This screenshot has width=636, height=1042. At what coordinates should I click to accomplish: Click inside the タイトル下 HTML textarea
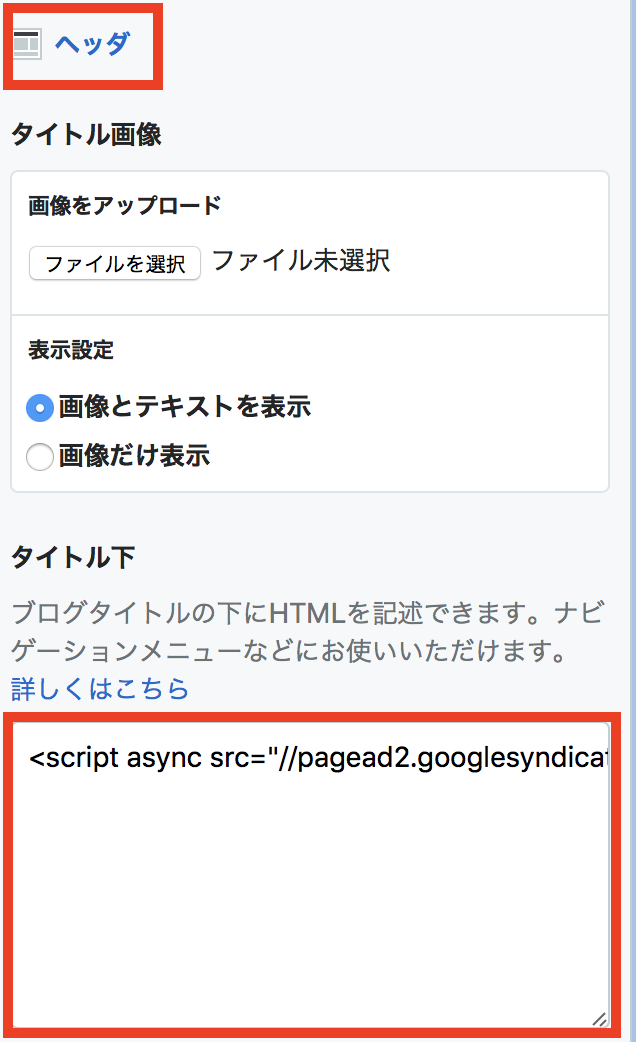(311, 875)
